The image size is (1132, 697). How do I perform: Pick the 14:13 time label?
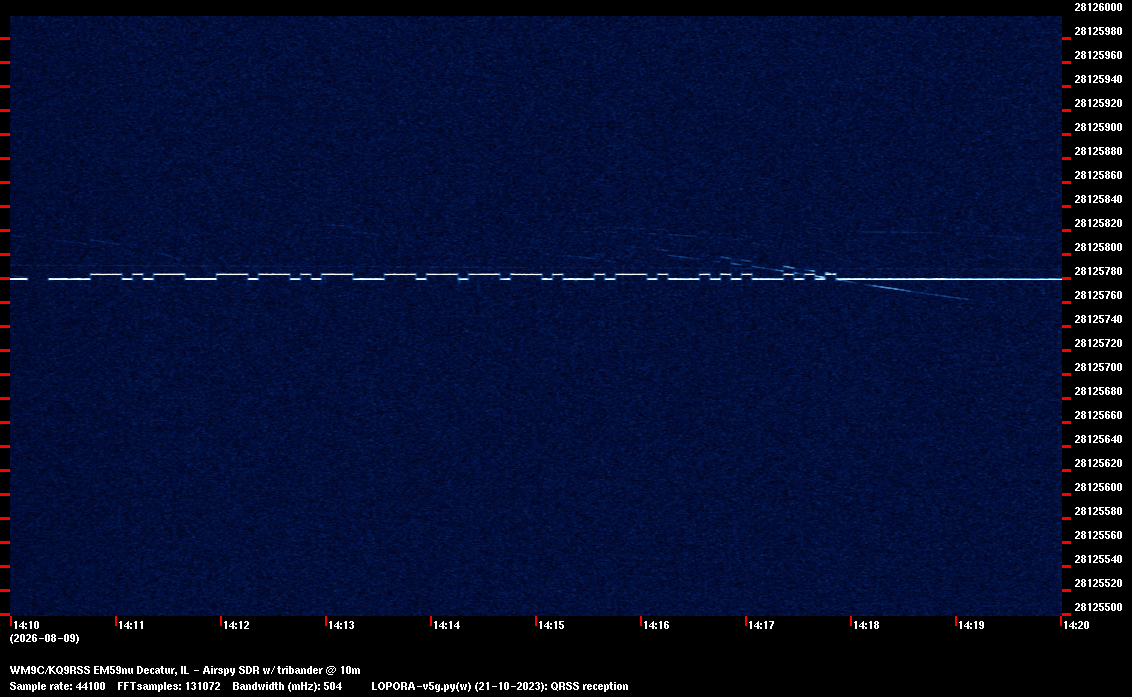pos(341,625)
